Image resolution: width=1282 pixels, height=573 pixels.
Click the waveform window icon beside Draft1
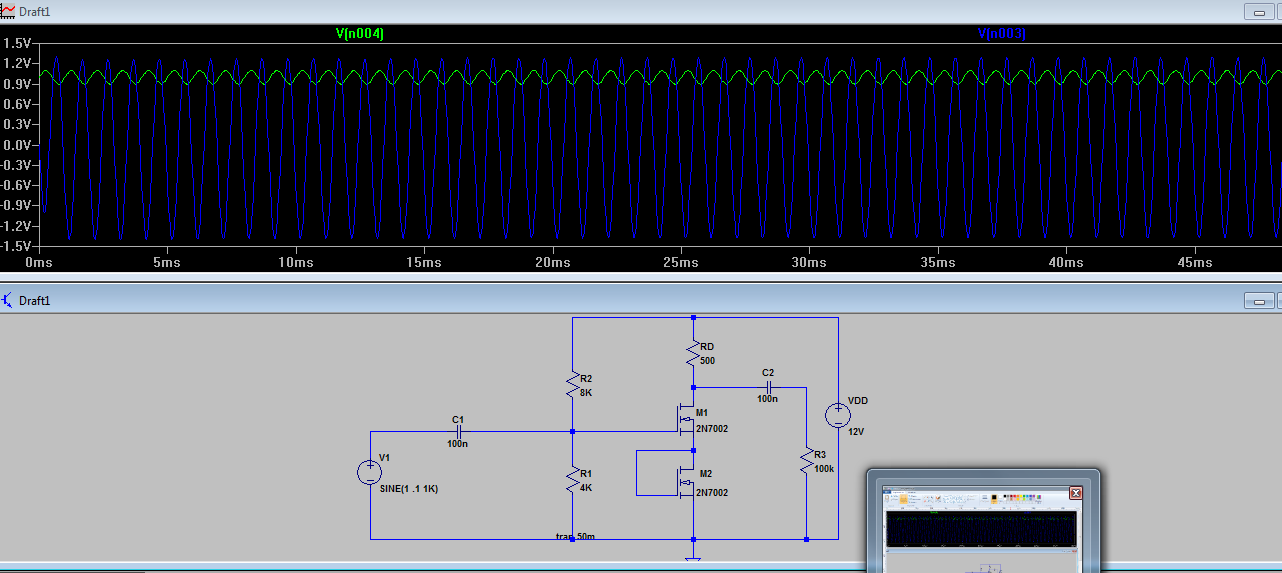(x=8, y=10)
